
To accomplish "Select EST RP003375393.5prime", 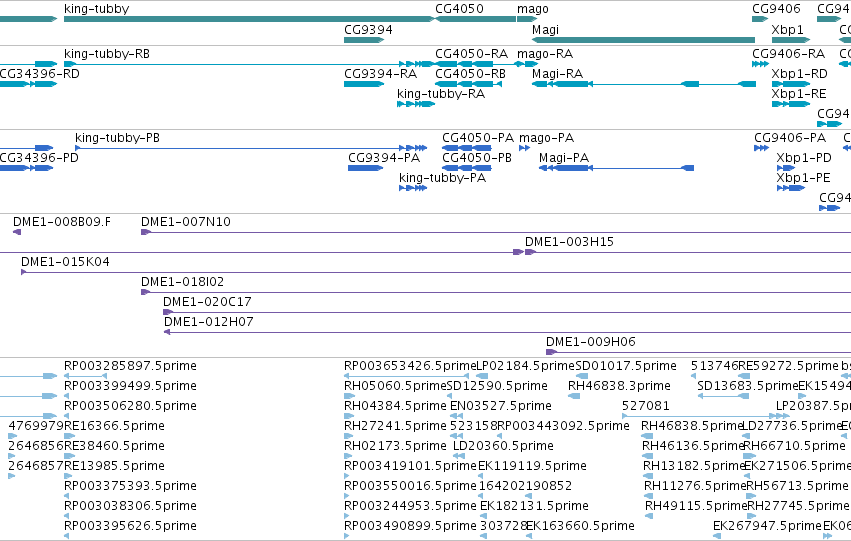I will pyautogui.click(x=130, y=486).
